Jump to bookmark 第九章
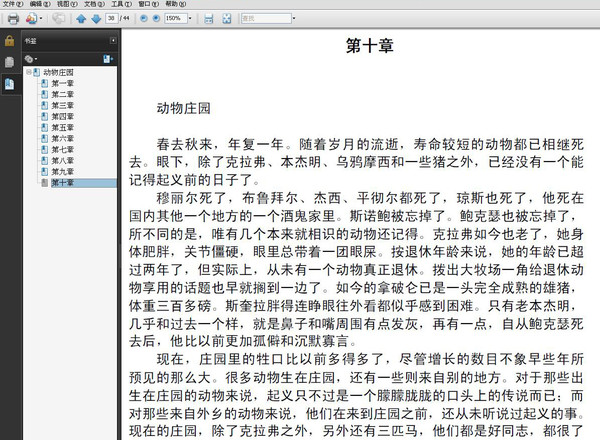The width and height of the screenshot is (600, 440). [62, 172]
